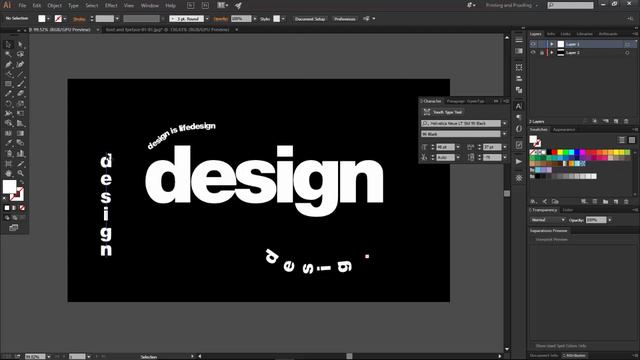Image resolution: width=640 pixels, height=360 pixels.
Task: Set paint mode to None below fill swatch
Action: tap(22, 208)
